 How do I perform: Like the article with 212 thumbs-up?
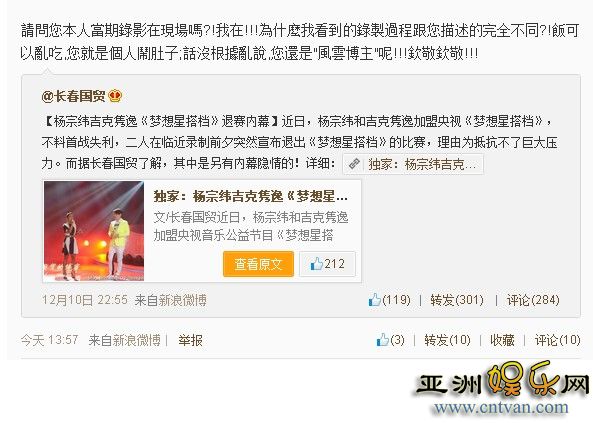click(x=327, y=264)
